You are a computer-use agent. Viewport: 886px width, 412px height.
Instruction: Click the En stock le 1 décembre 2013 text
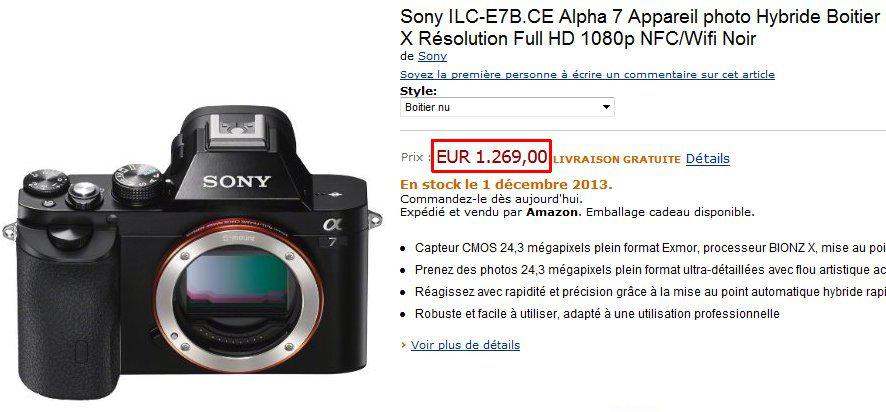coord(506,184)
